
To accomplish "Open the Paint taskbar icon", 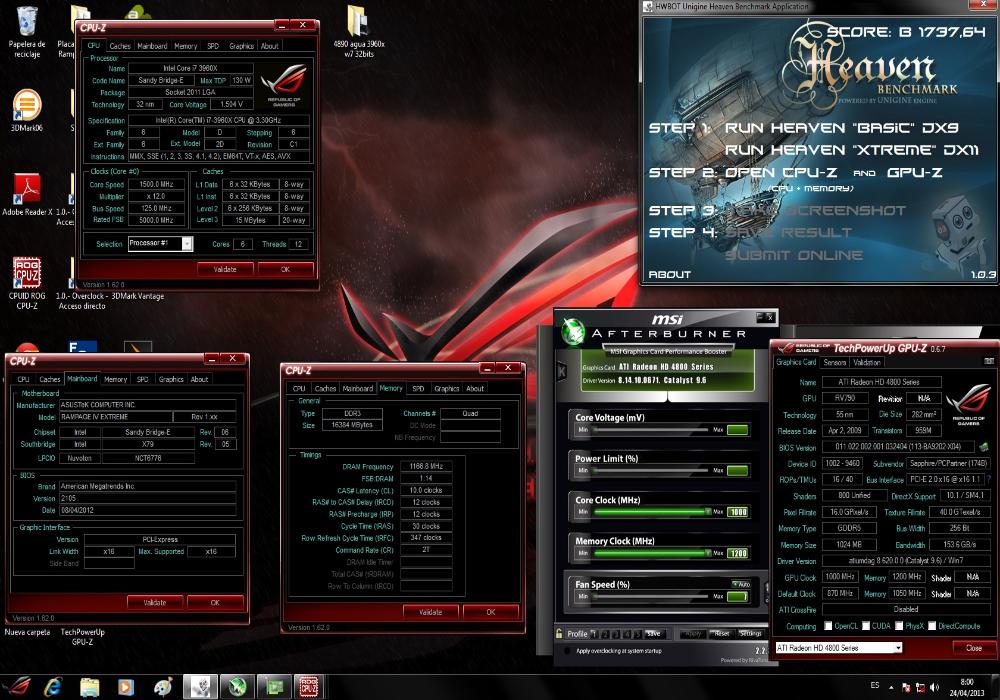I will coord(163,687).
